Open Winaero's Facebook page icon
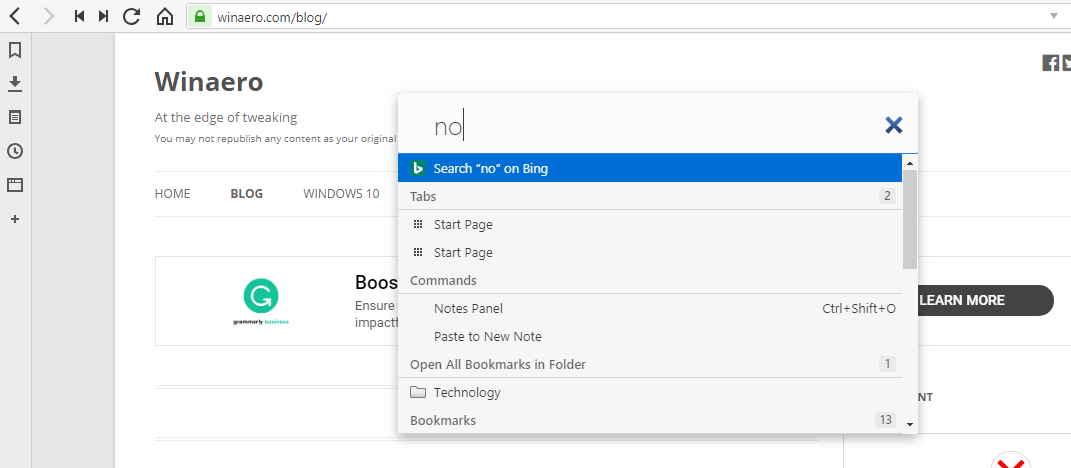The height and width of the screenshot is (468, 1071). coord(1050,63)
